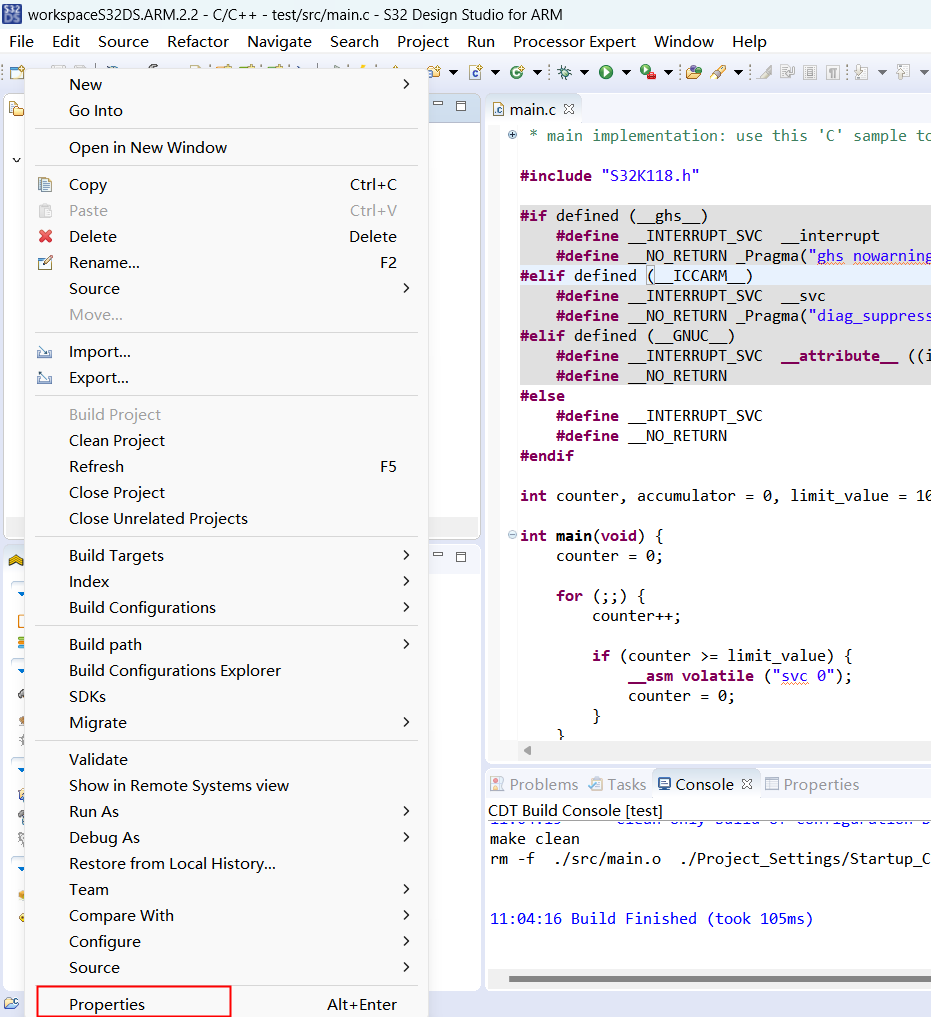Open the dropdown arrow beside Debug icon
Screen dimensions: 931x1017
click(x=584, y=72)
